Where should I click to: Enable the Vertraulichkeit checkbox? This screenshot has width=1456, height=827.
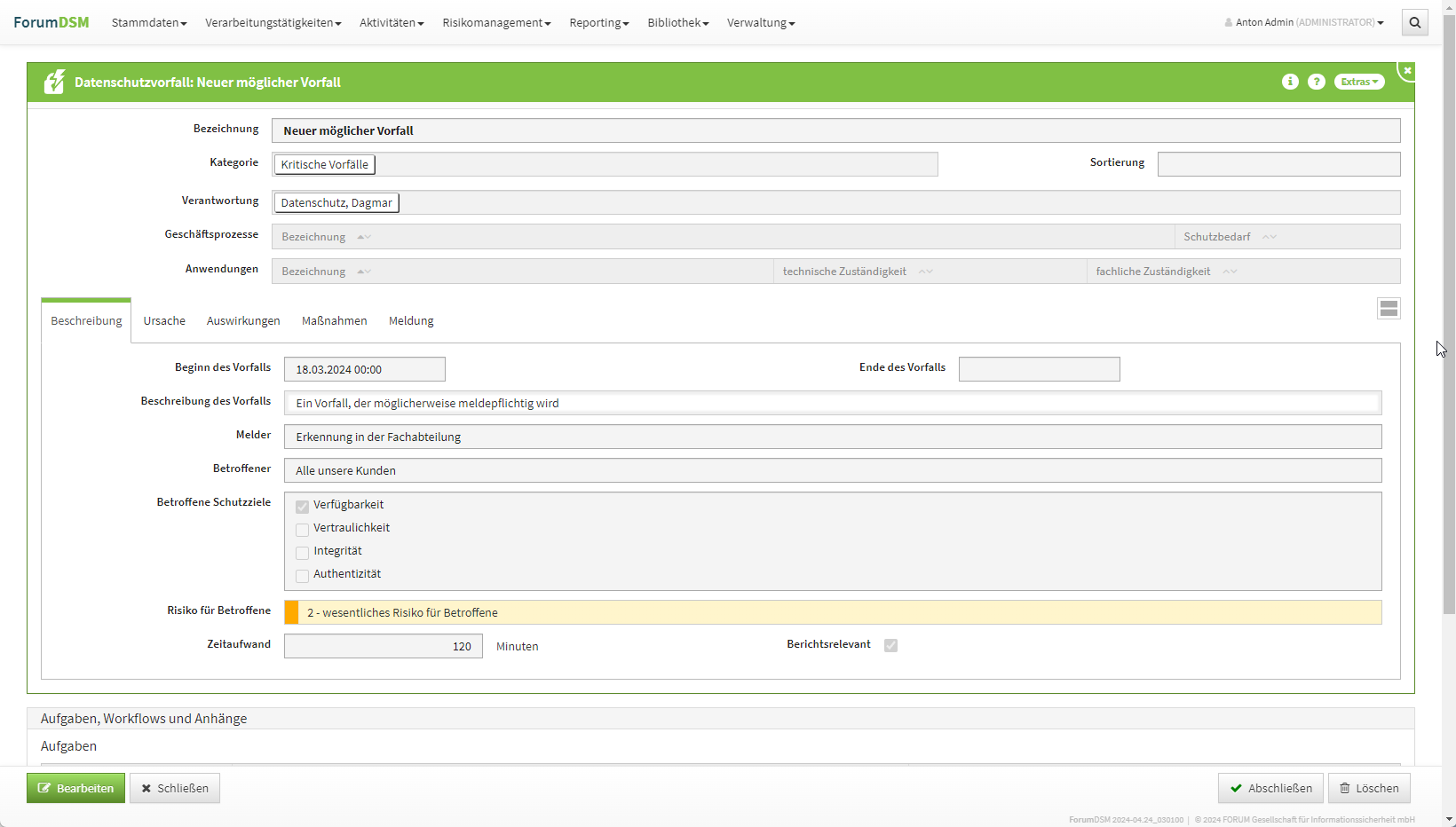pos(303,529)
